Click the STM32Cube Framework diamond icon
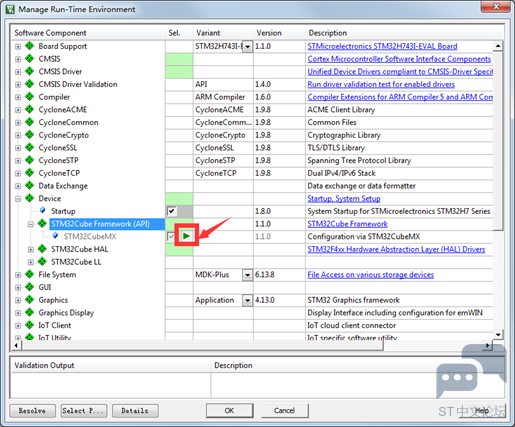The width and height of the screenshot is (515, 427). pyautogui.click(x=42, y=223)
